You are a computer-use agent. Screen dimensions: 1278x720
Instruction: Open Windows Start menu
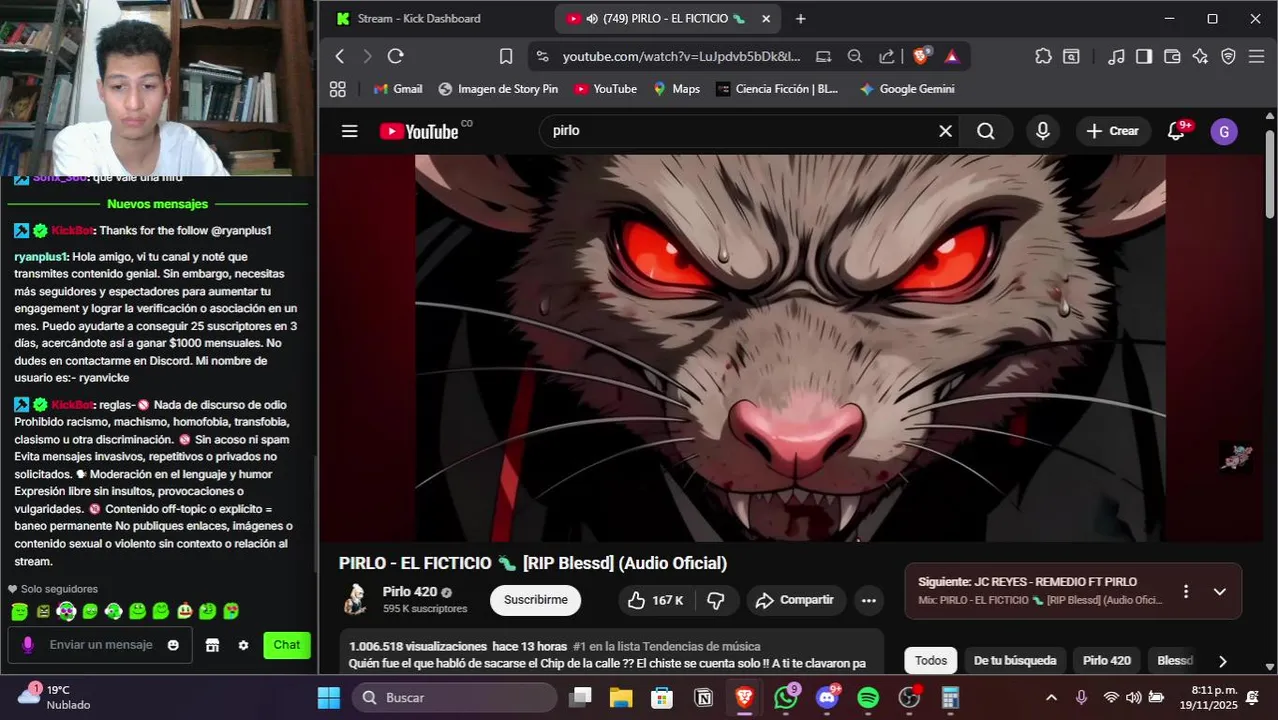(329, 697)
